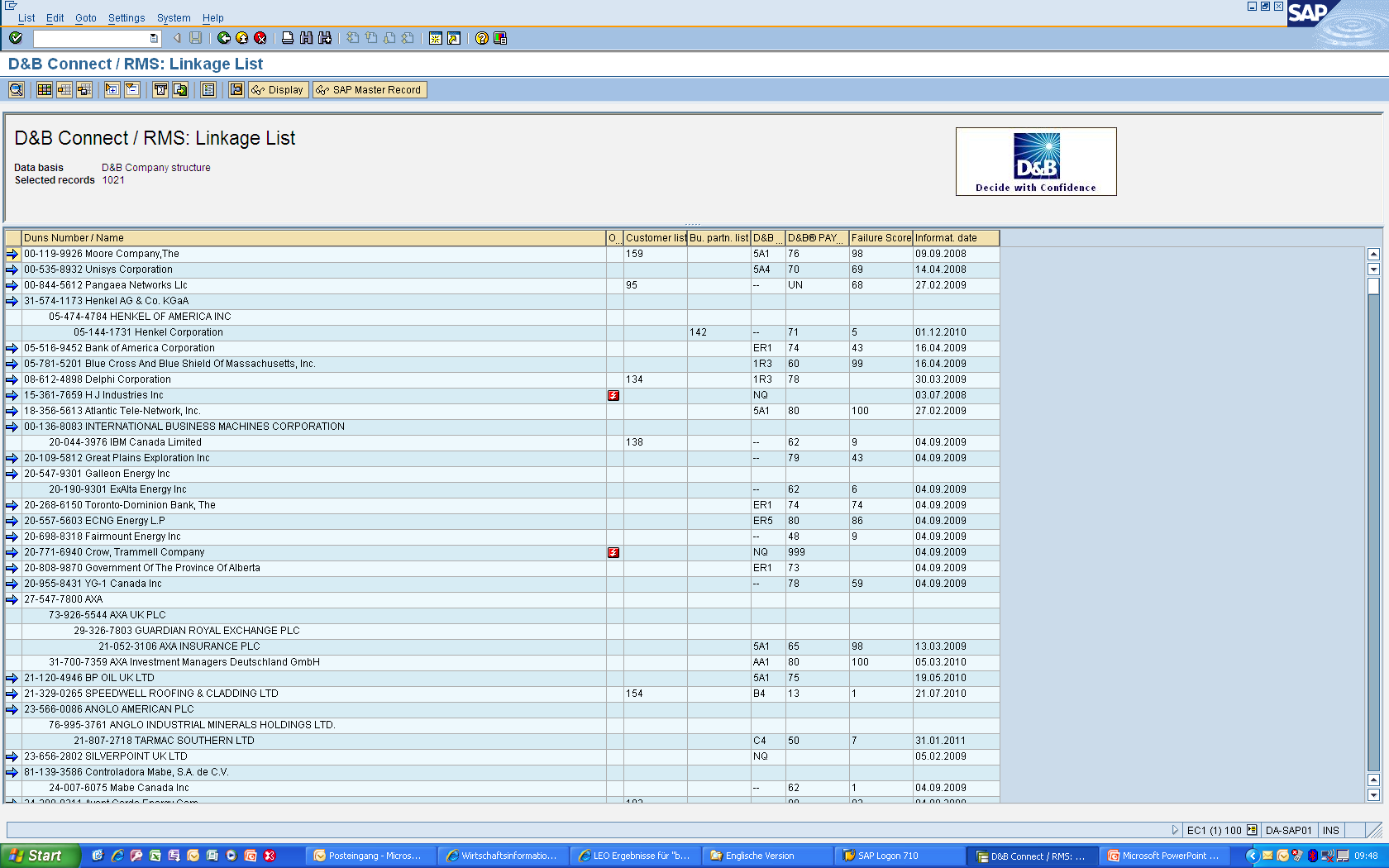Switch to SAP Logon 710 in the taskbar
The image size is (1389, 868).
tap(899, 856)
